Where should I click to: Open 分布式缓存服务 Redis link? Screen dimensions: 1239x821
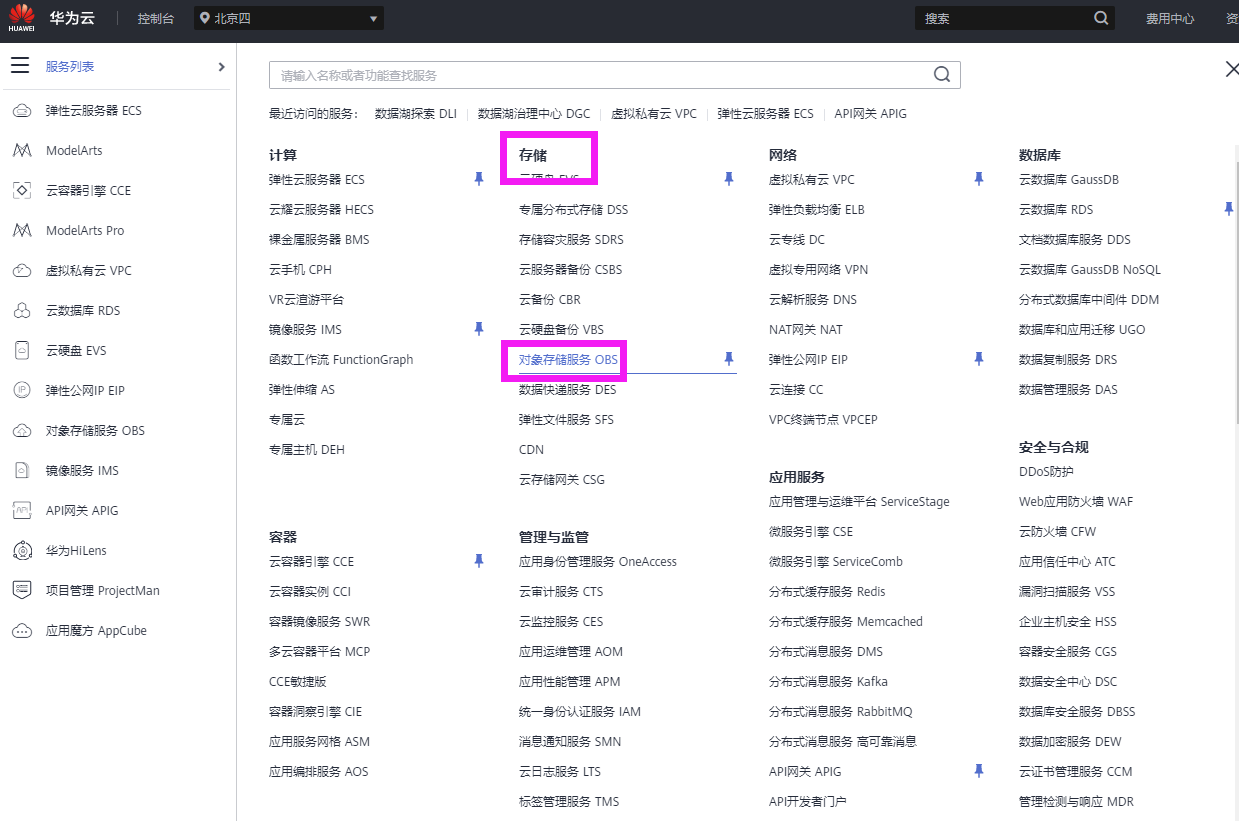click(x=827, y=592)
